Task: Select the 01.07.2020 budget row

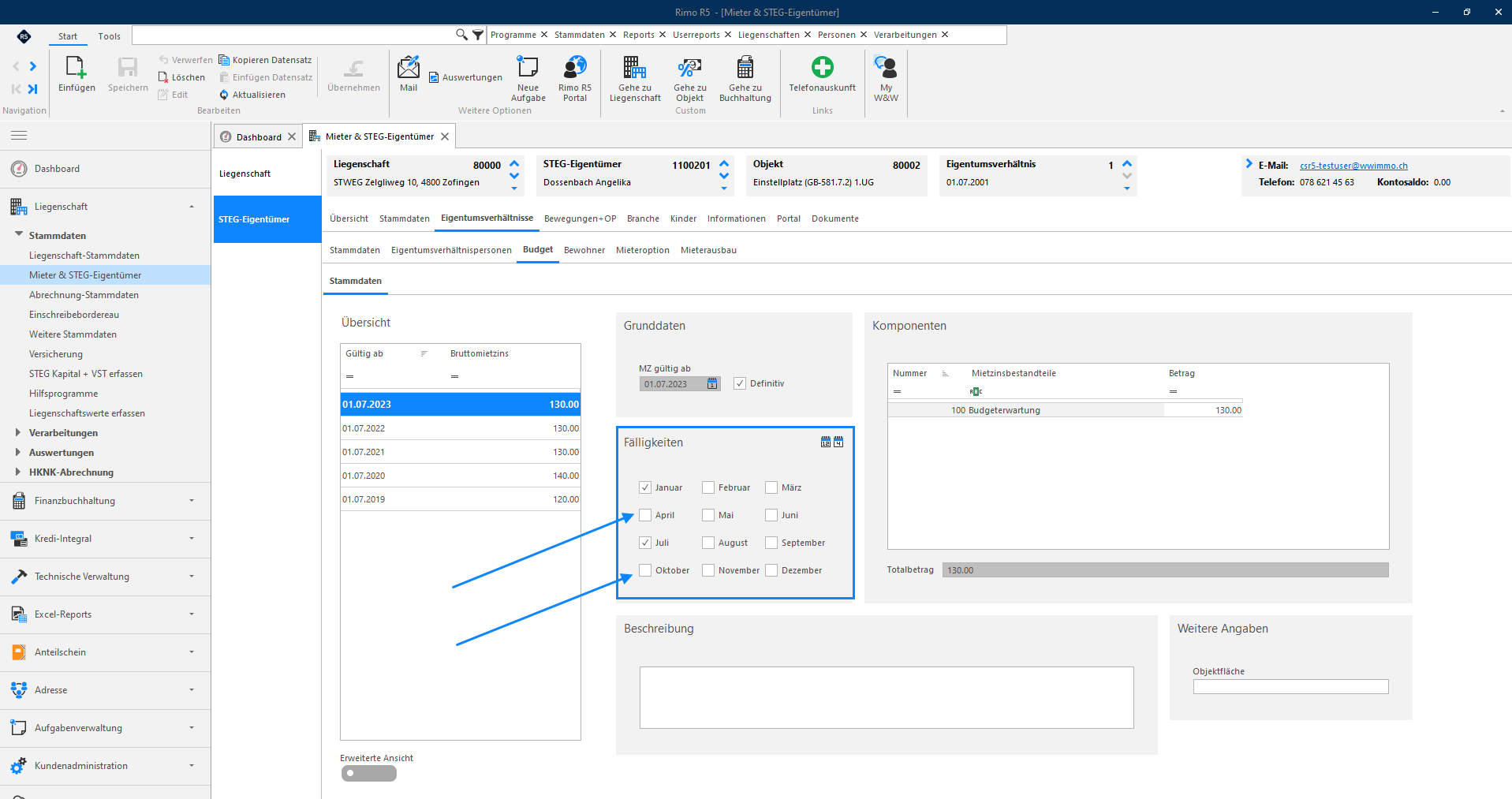Action: [x=461, y=476]
